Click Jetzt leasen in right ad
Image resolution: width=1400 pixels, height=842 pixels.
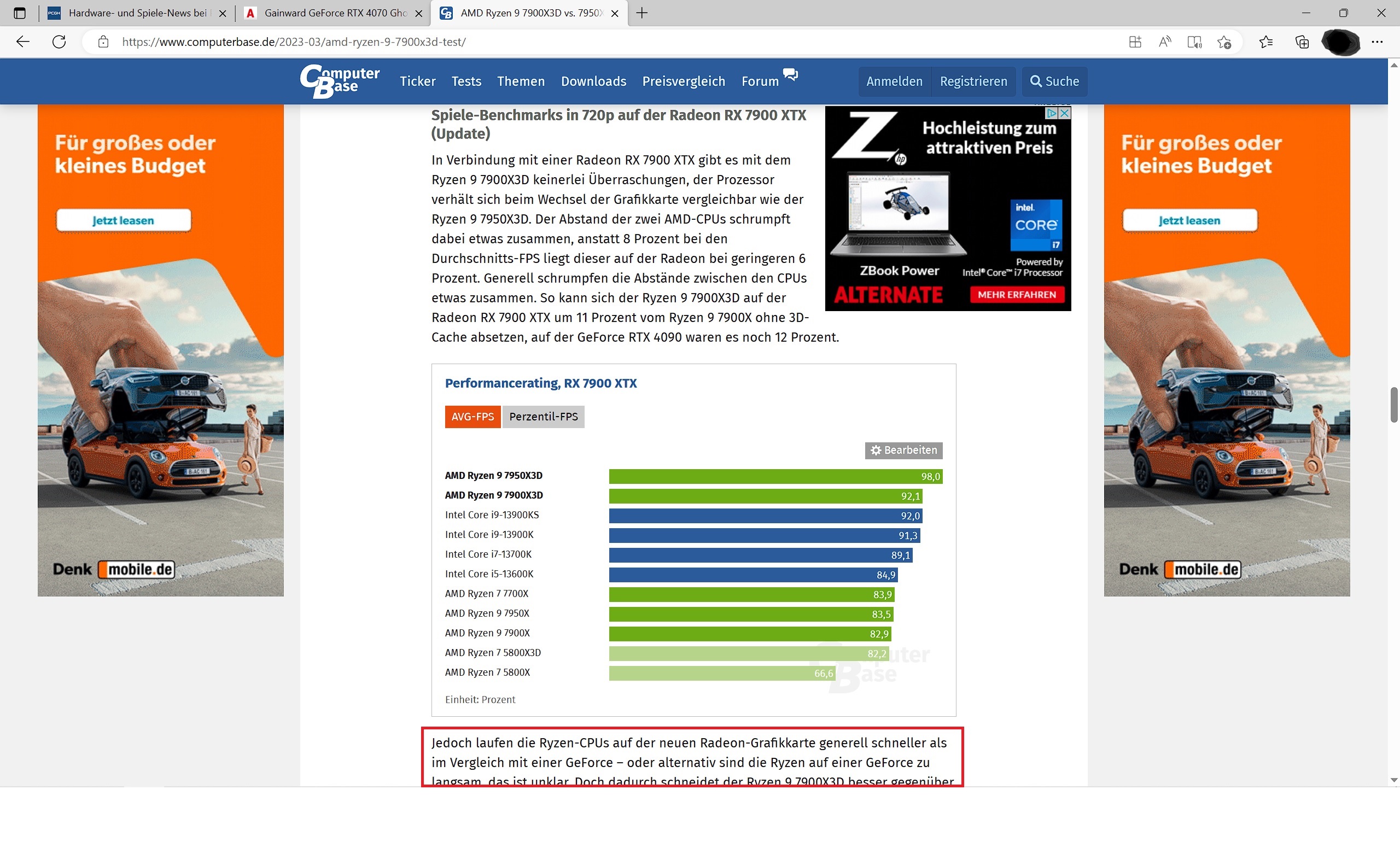coord(1189,220)
